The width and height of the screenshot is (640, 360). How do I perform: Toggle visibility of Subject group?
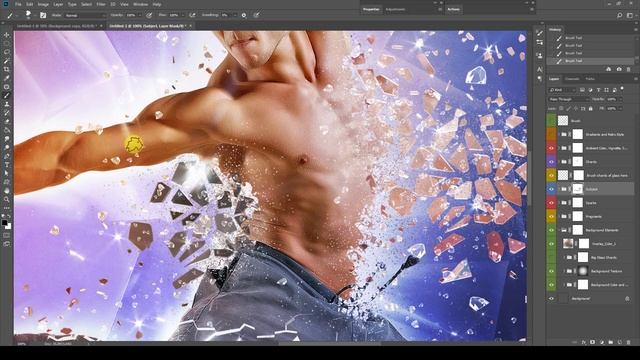pos(551,189)
